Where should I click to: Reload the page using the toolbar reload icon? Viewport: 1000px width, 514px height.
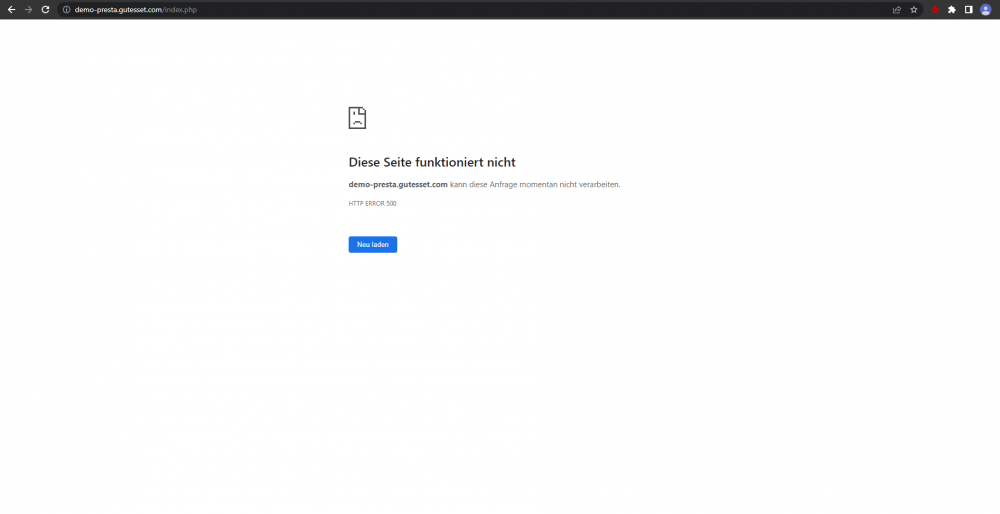pos(45,10)
